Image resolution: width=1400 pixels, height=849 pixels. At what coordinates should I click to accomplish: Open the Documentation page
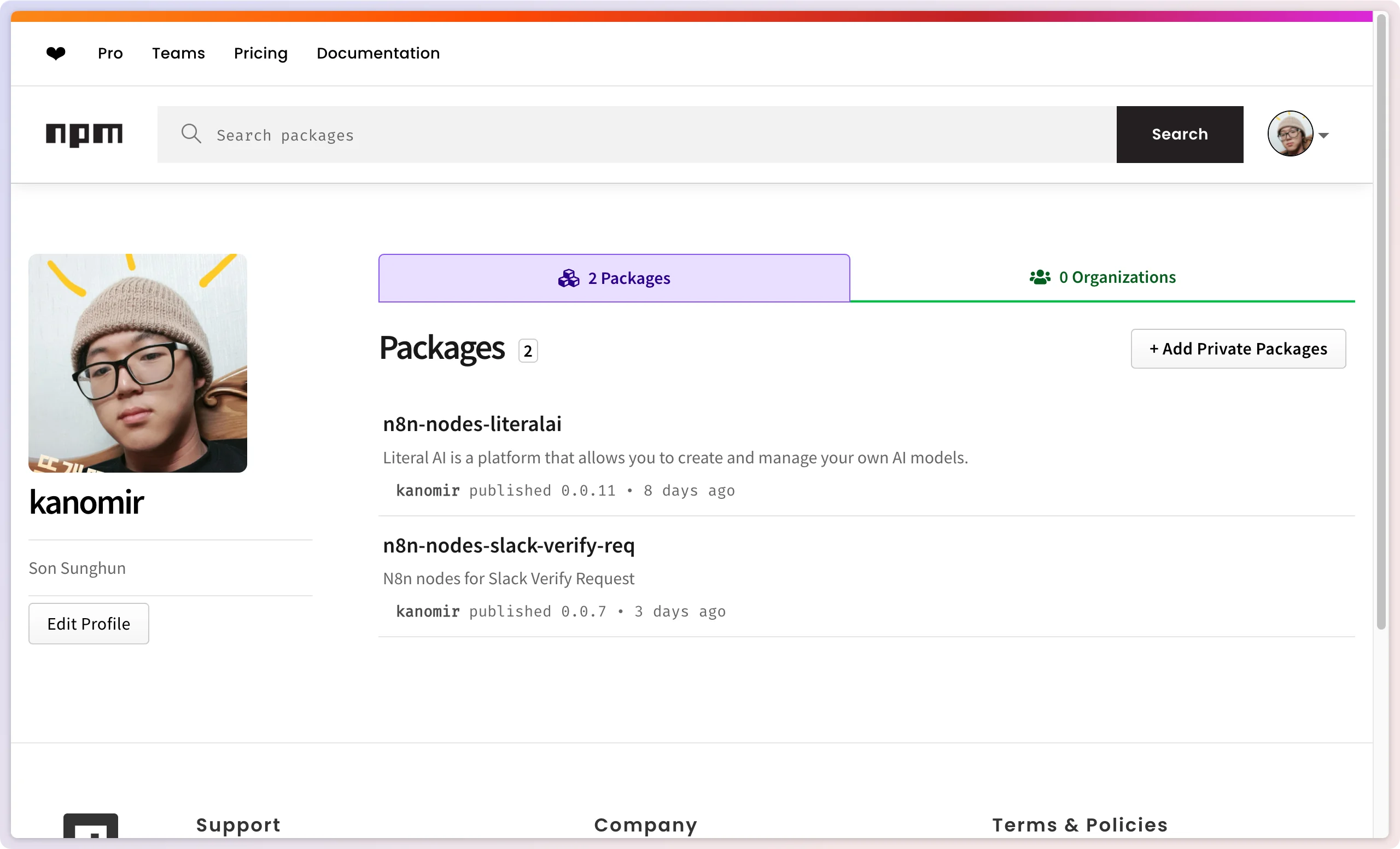[378, 53]
